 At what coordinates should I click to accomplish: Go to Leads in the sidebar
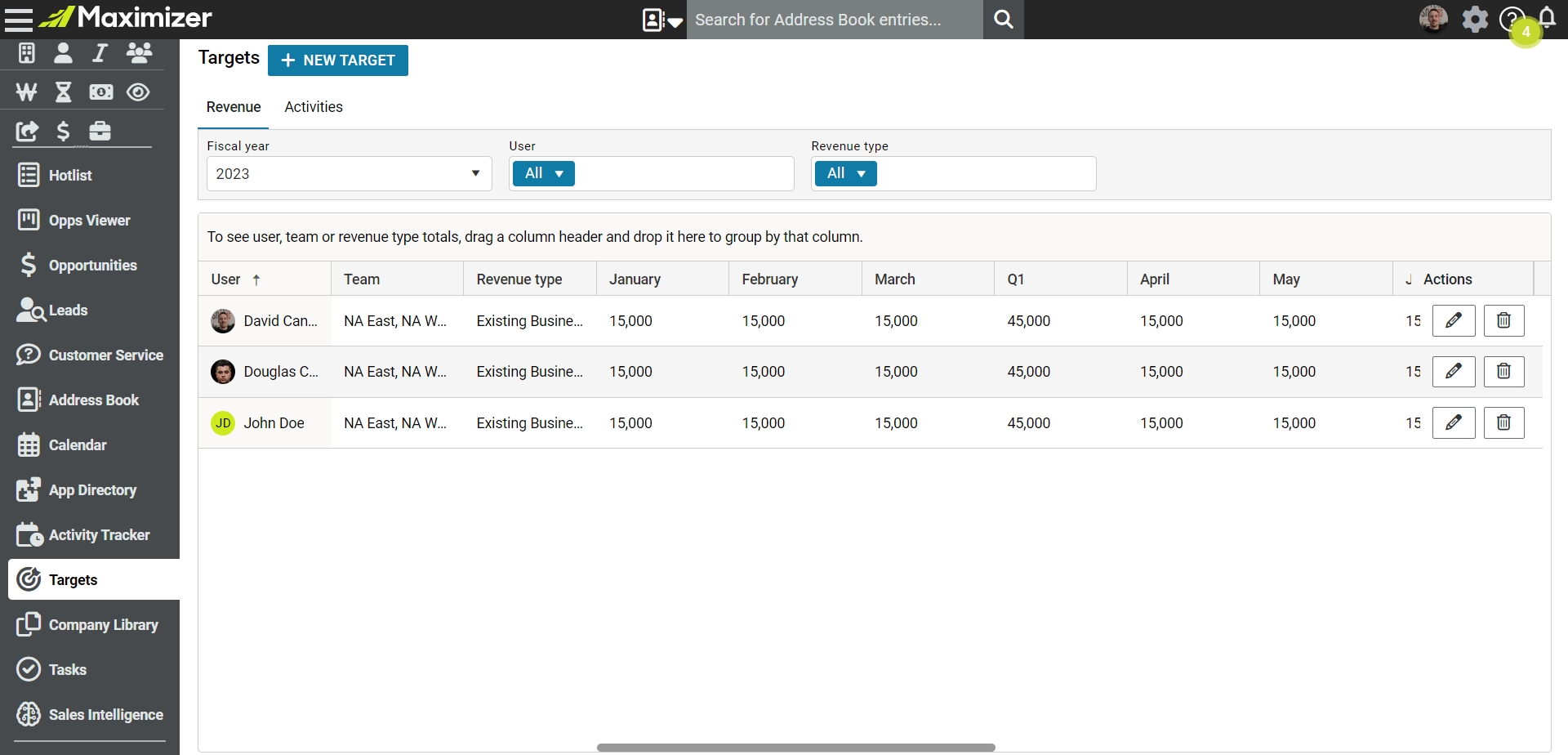(x=90, y=310)
